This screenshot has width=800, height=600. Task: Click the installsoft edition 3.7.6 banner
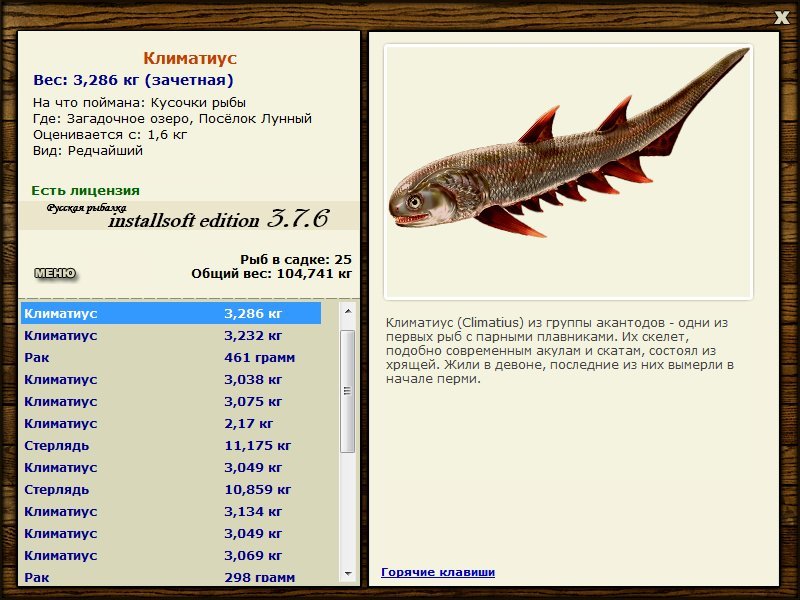[x=189, y=216]
